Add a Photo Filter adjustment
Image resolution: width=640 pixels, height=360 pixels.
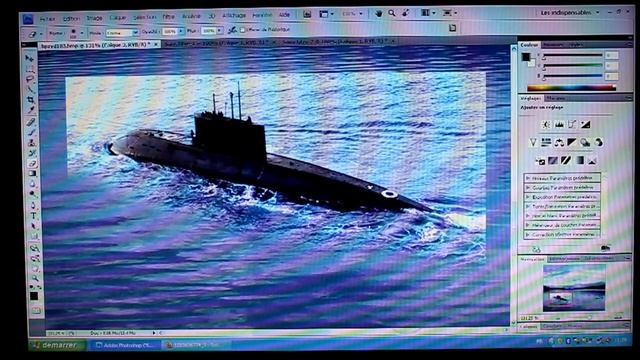pos(585,142)
